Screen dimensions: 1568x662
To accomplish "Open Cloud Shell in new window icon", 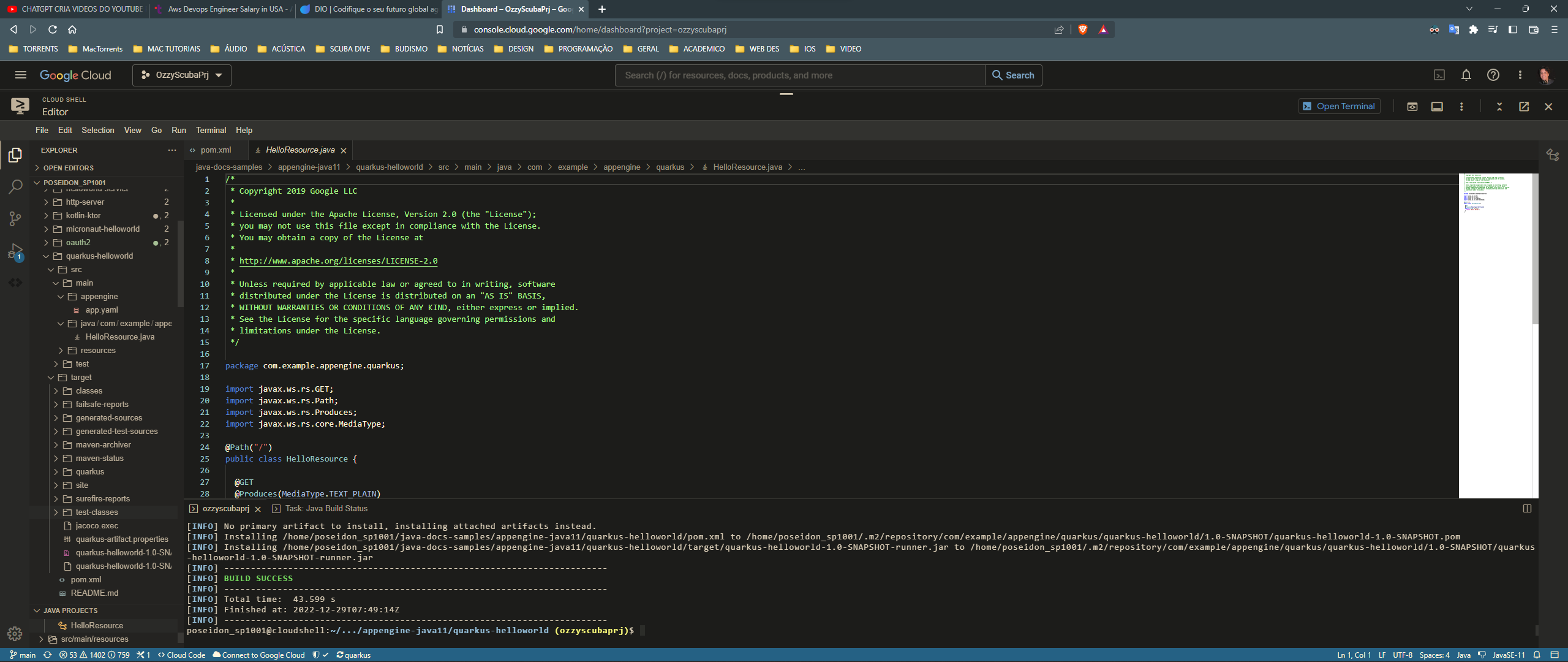I will (x=1524, y=107).
